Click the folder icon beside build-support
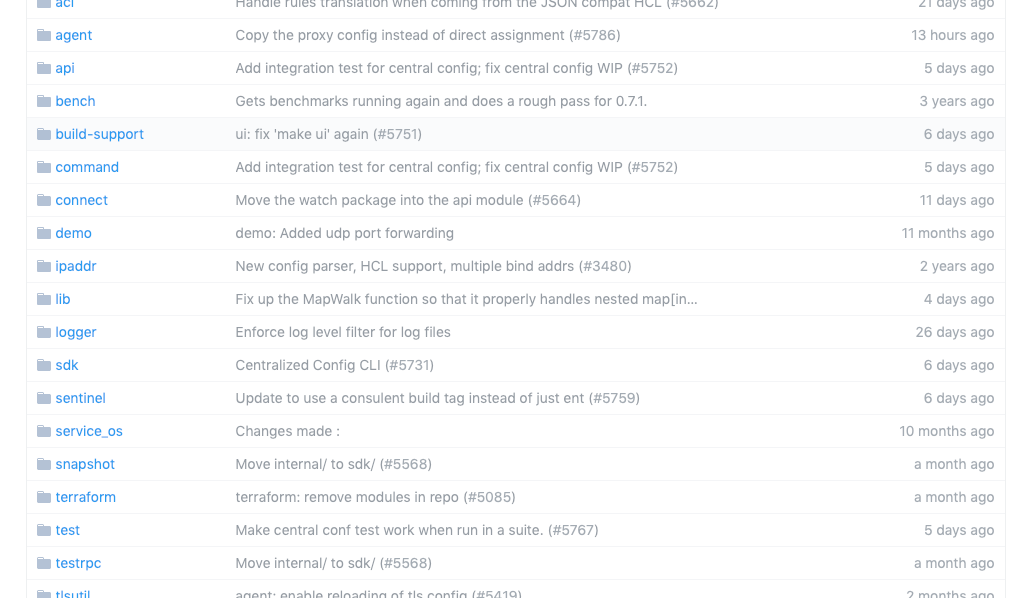The image size is (1033, 598). point(42,134)
